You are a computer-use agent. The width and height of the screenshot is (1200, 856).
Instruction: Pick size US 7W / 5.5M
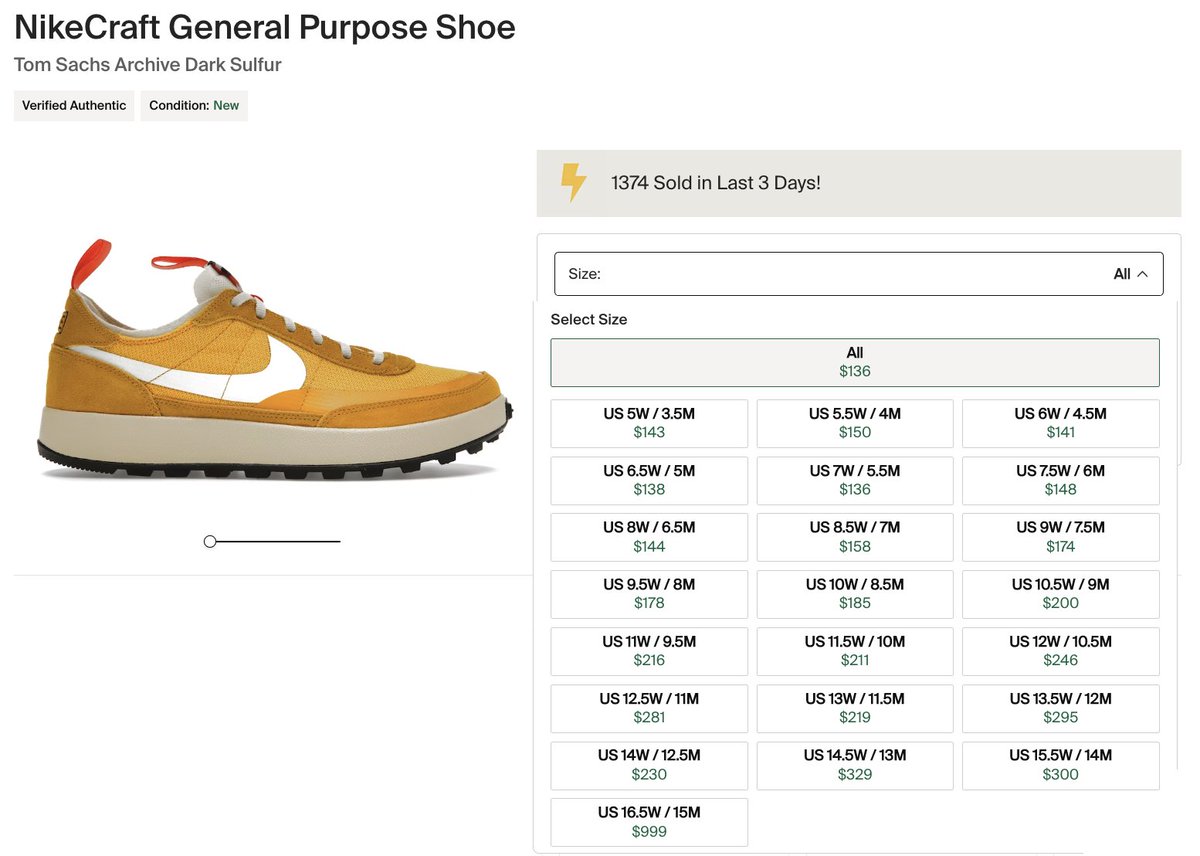[855, 480]
